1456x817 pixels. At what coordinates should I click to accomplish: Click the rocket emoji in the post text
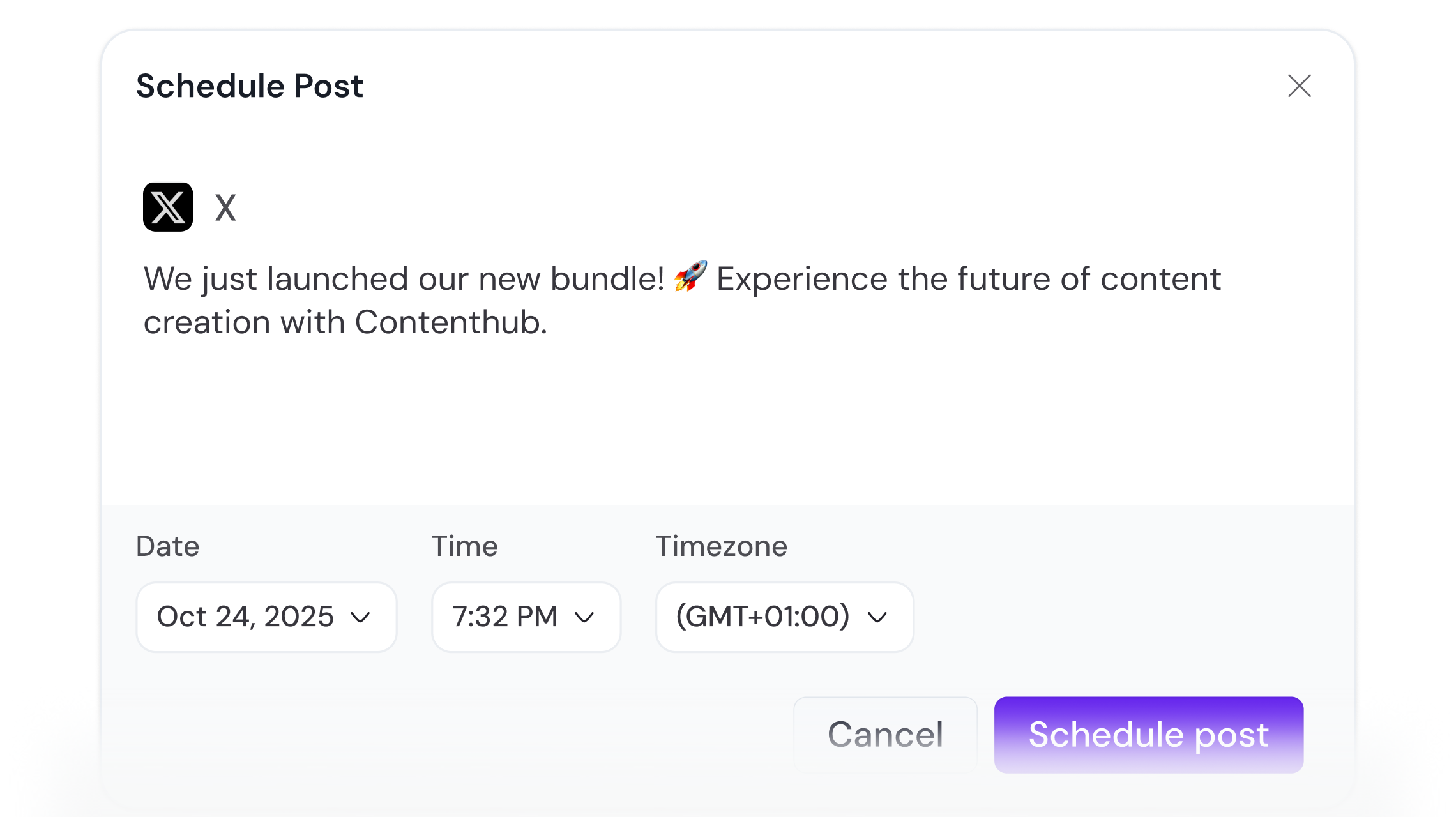(692, 278)
